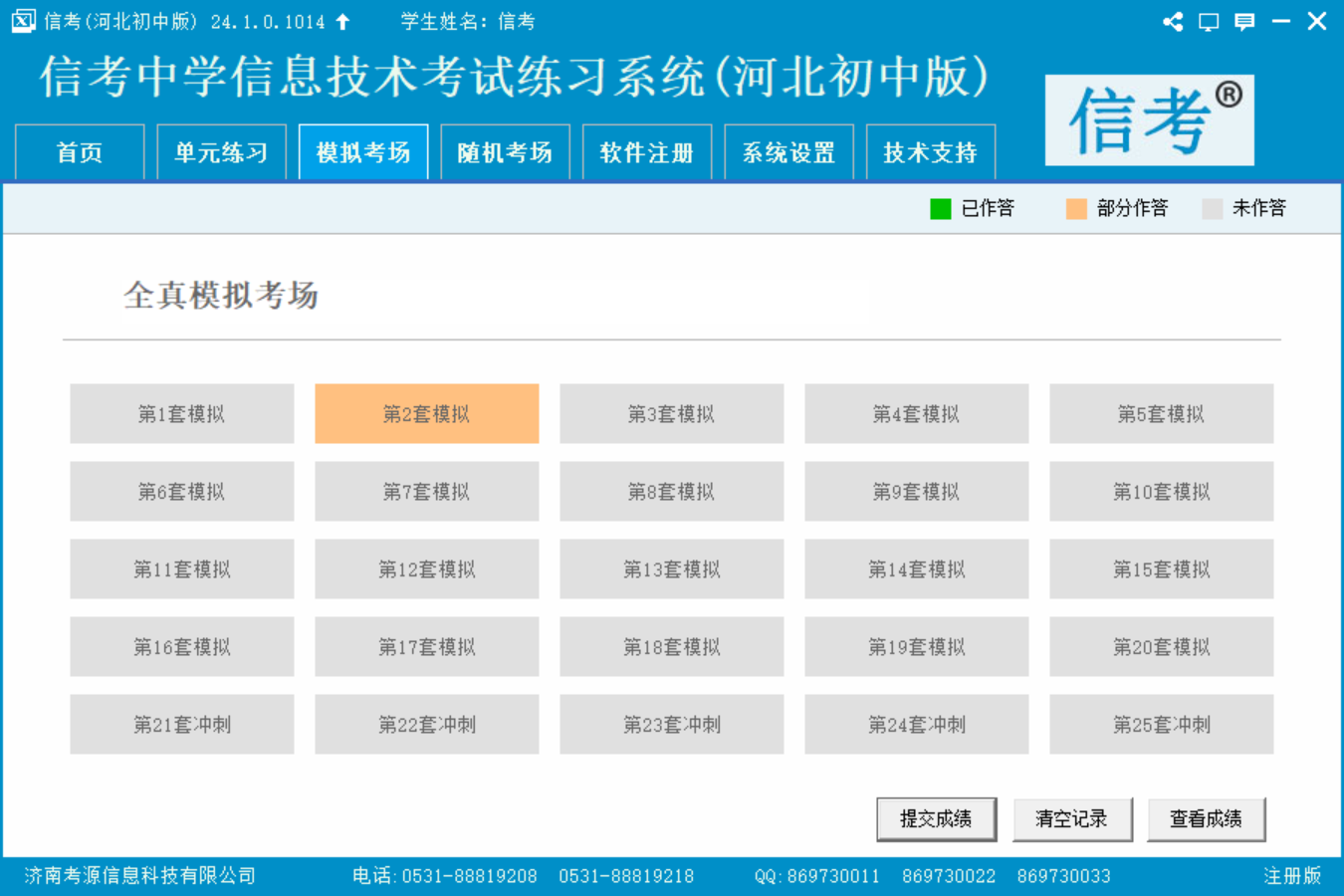Click the upgrade arrow next to version number
This screenshot has width=1344, height=896.
(342, 21)
